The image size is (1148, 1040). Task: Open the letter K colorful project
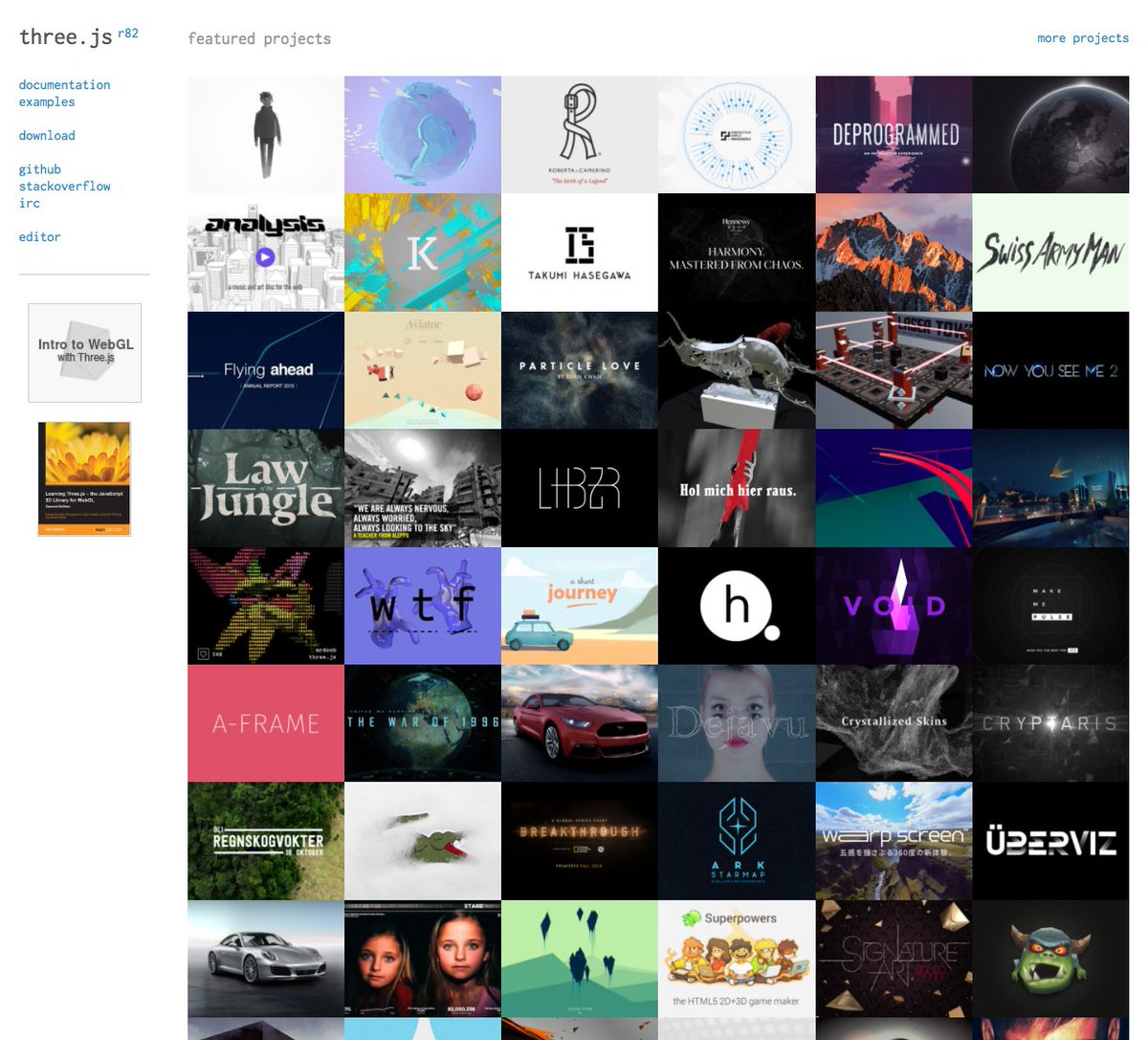423,253
